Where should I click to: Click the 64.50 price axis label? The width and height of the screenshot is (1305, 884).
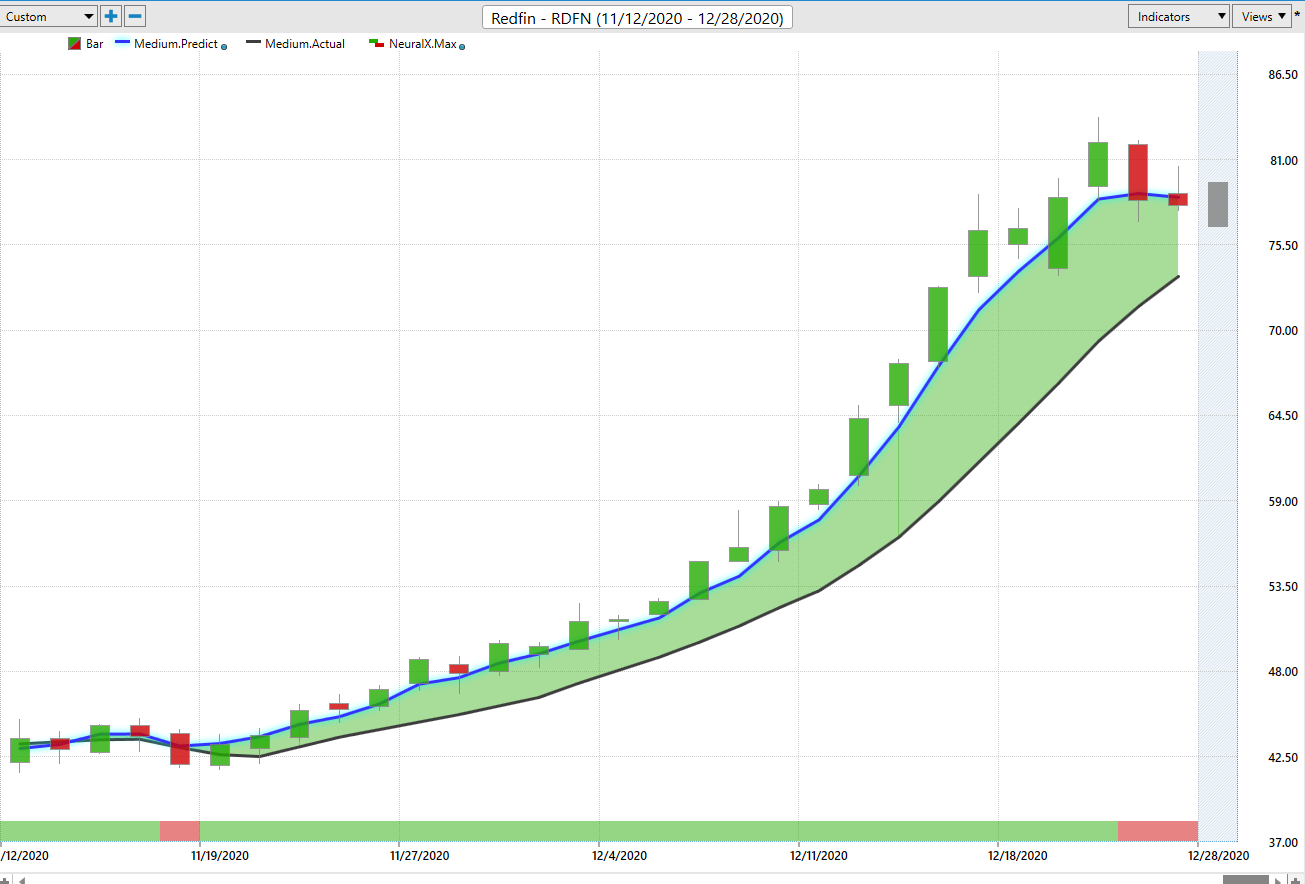pos(1284,415)
